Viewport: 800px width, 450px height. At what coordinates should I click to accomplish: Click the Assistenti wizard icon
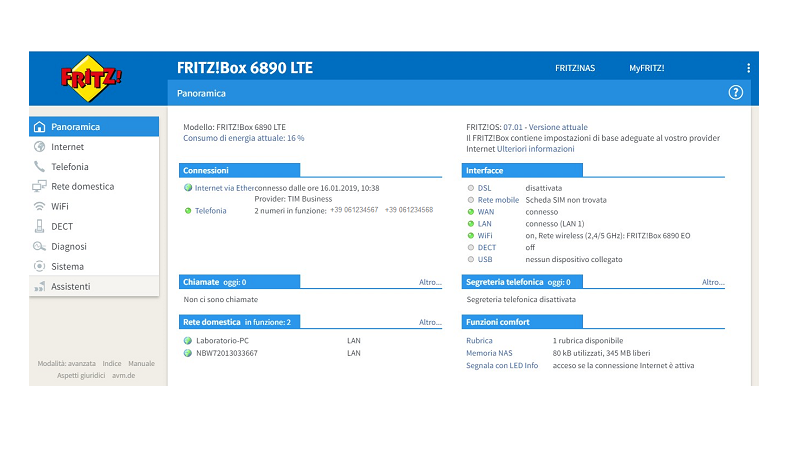(x=39, y=286)
